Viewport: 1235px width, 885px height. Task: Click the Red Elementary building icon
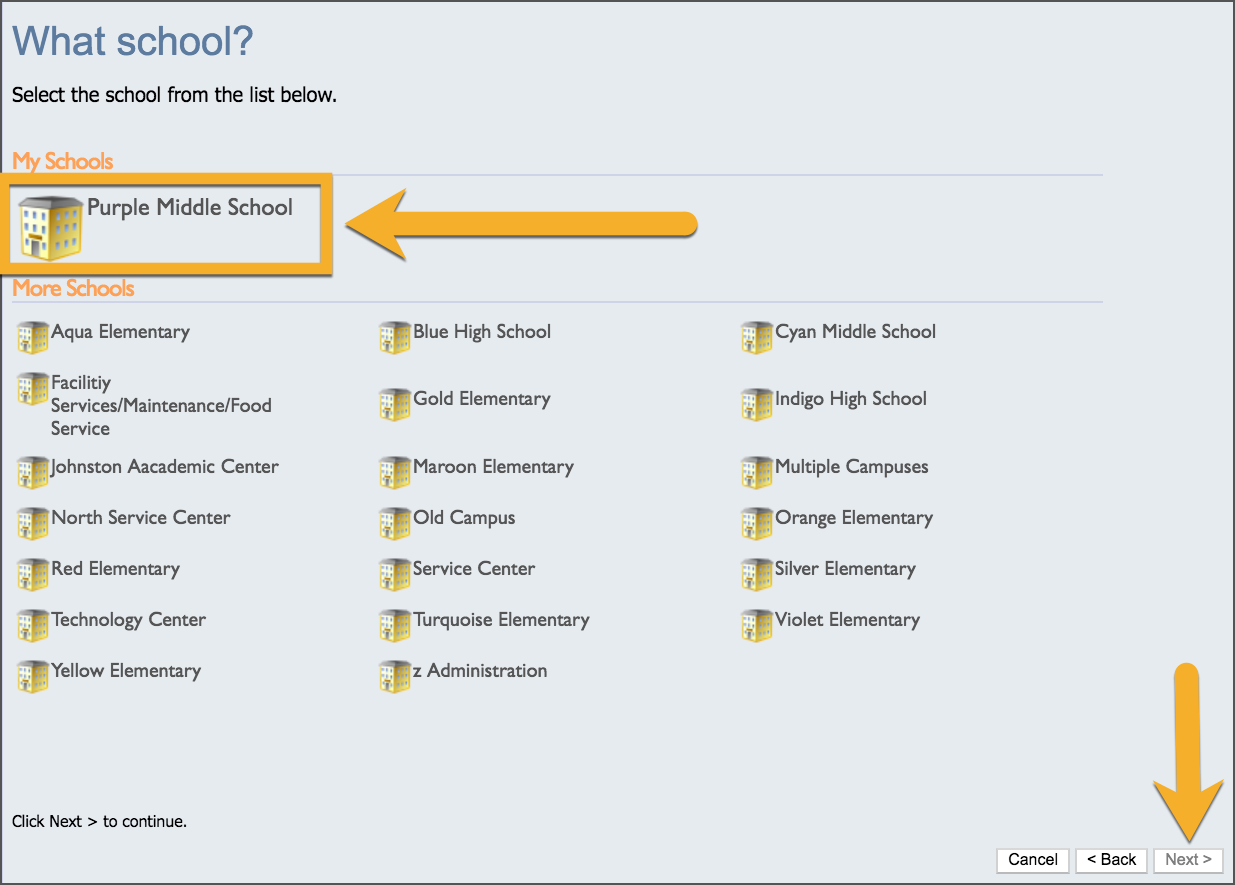click(x=33, y=574)
